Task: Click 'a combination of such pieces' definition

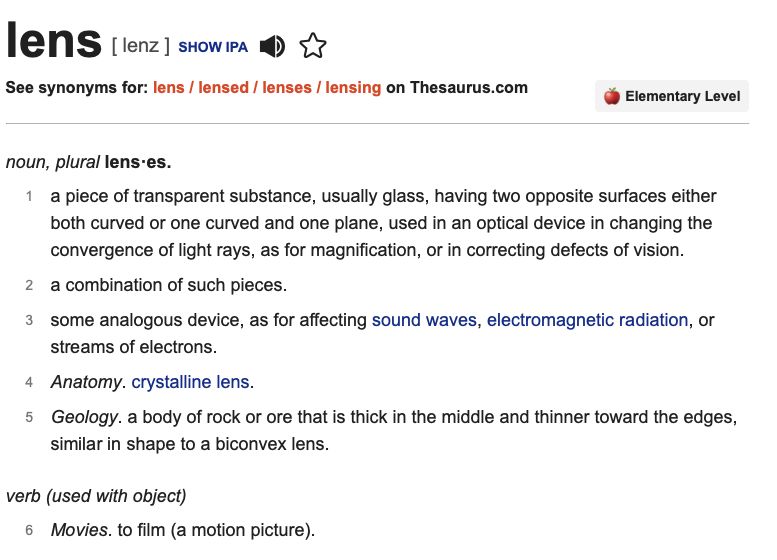Action: coord(168,285)
